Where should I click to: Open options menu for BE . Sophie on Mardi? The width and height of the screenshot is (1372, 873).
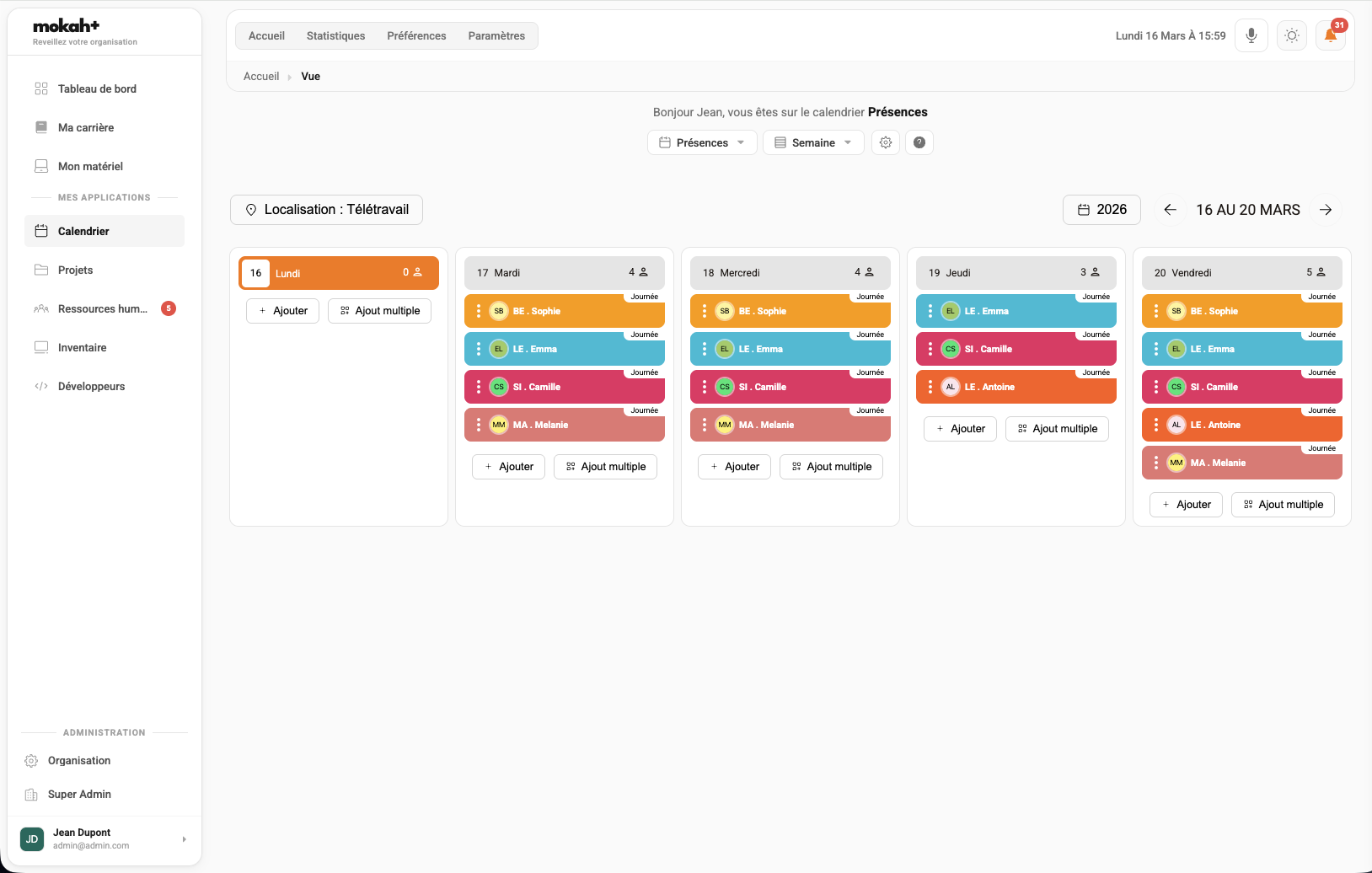point(479,311)
